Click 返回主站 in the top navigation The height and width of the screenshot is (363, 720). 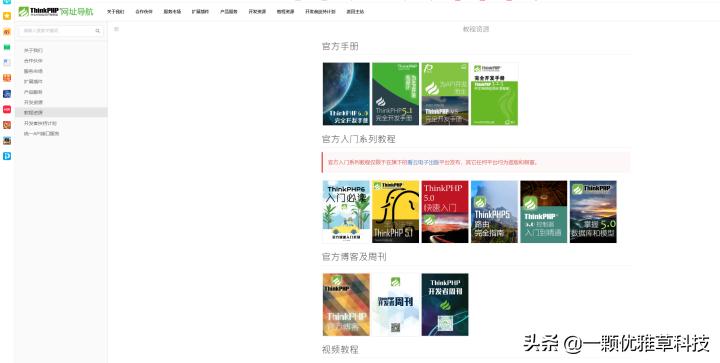point(355,11)
